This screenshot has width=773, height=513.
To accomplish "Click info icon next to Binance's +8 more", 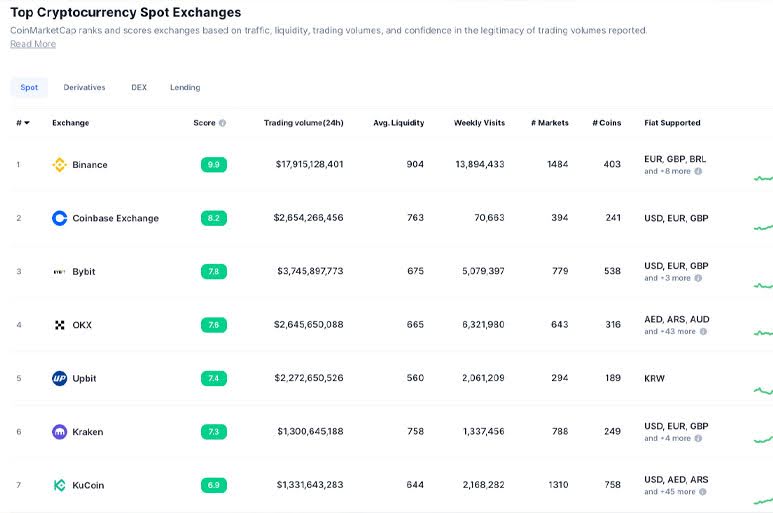I will click(698, 171).
